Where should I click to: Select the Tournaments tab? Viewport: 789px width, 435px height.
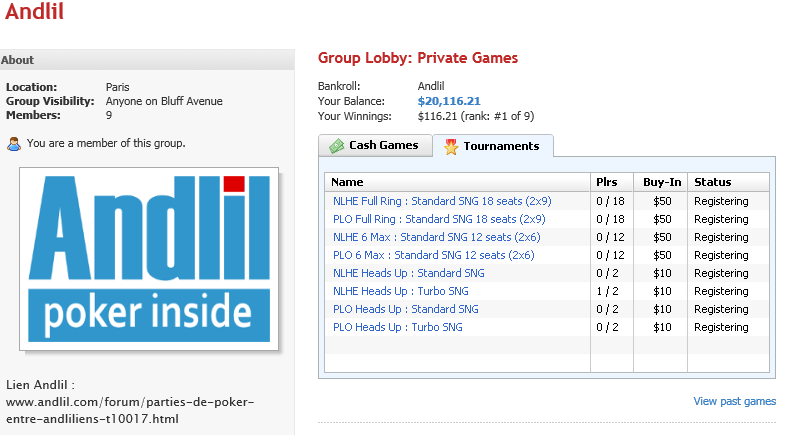[x=493, y=146]
